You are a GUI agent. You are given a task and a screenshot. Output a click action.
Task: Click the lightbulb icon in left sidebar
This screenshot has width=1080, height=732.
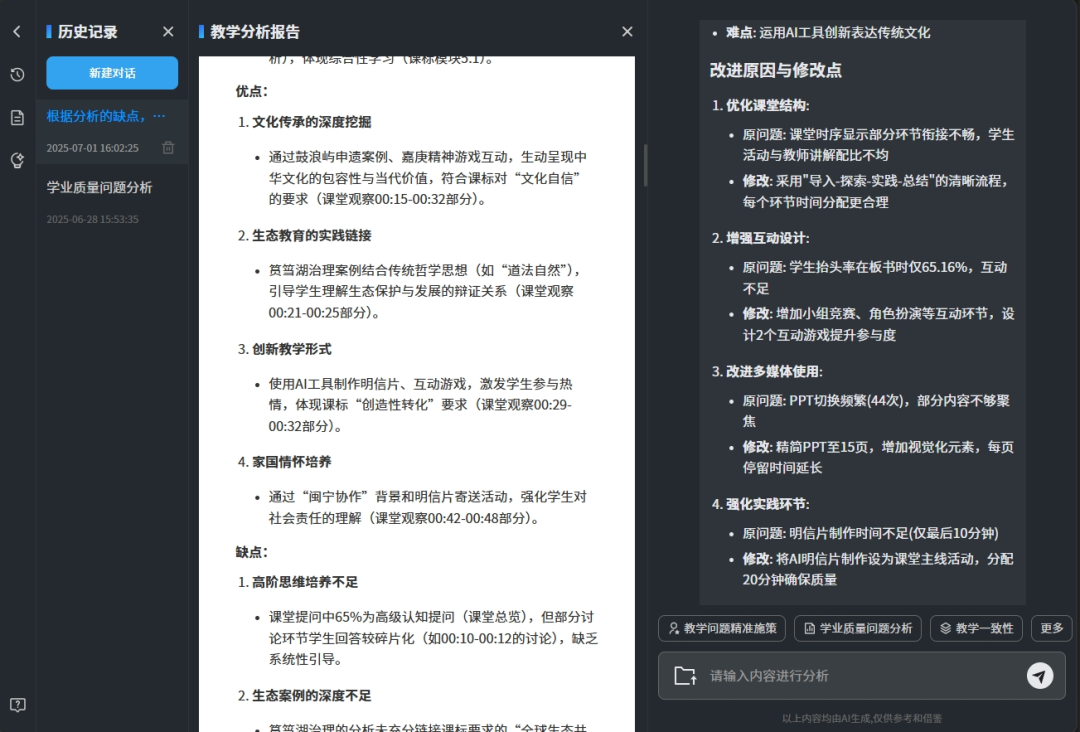pos(15,158)
